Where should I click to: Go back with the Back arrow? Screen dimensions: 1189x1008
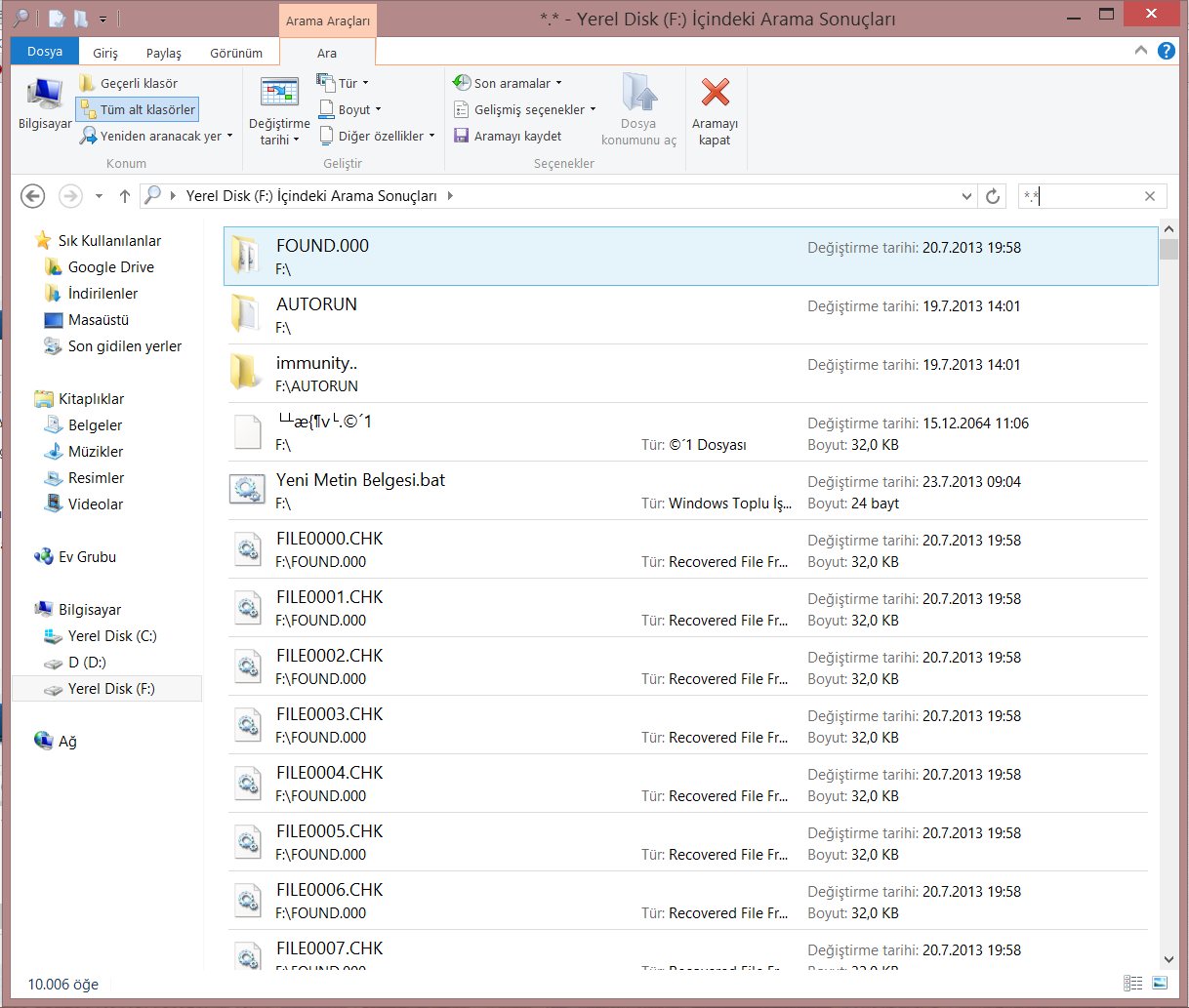coord(33,196)
